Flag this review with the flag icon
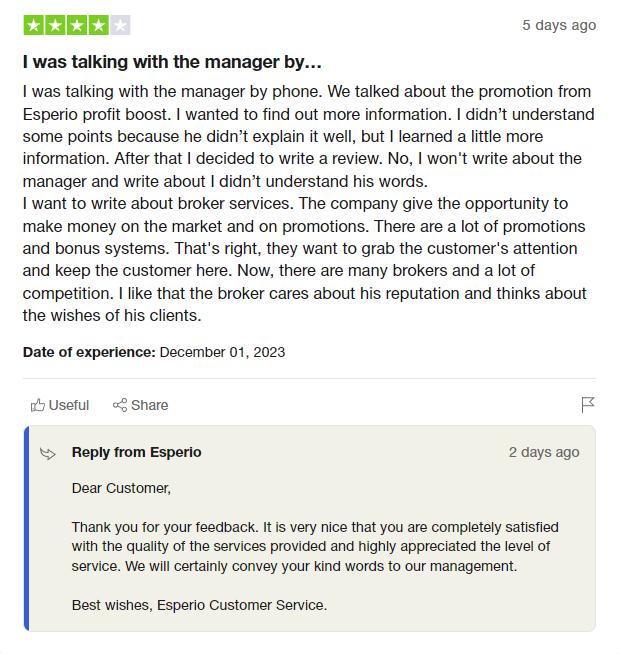 588,405
